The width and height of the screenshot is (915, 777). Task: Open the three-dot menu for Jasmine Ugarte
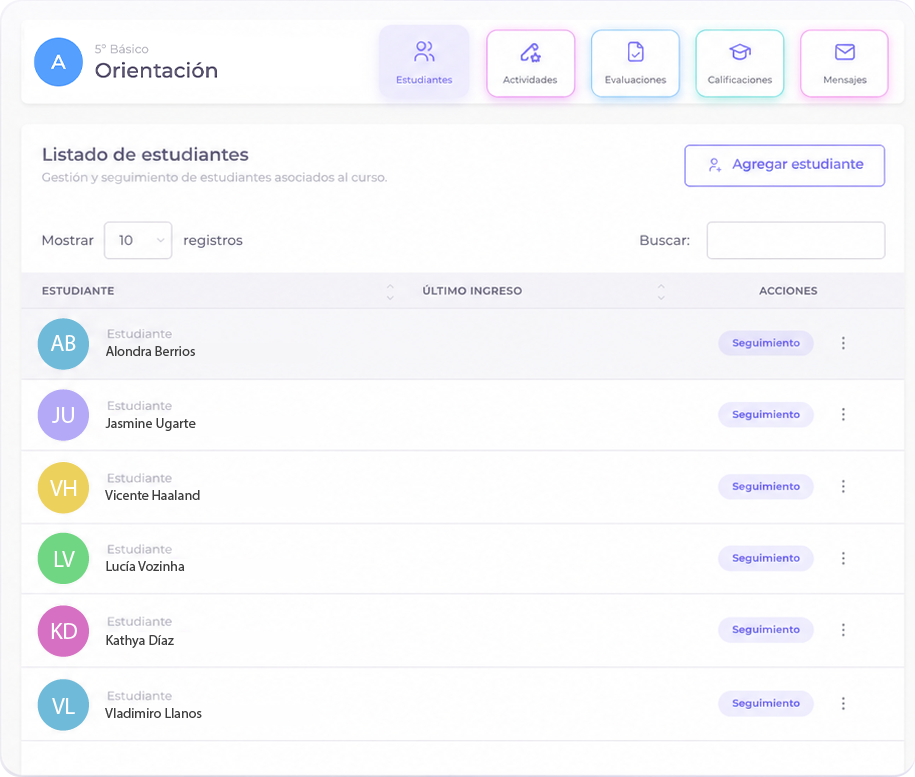tap(843, 415)
